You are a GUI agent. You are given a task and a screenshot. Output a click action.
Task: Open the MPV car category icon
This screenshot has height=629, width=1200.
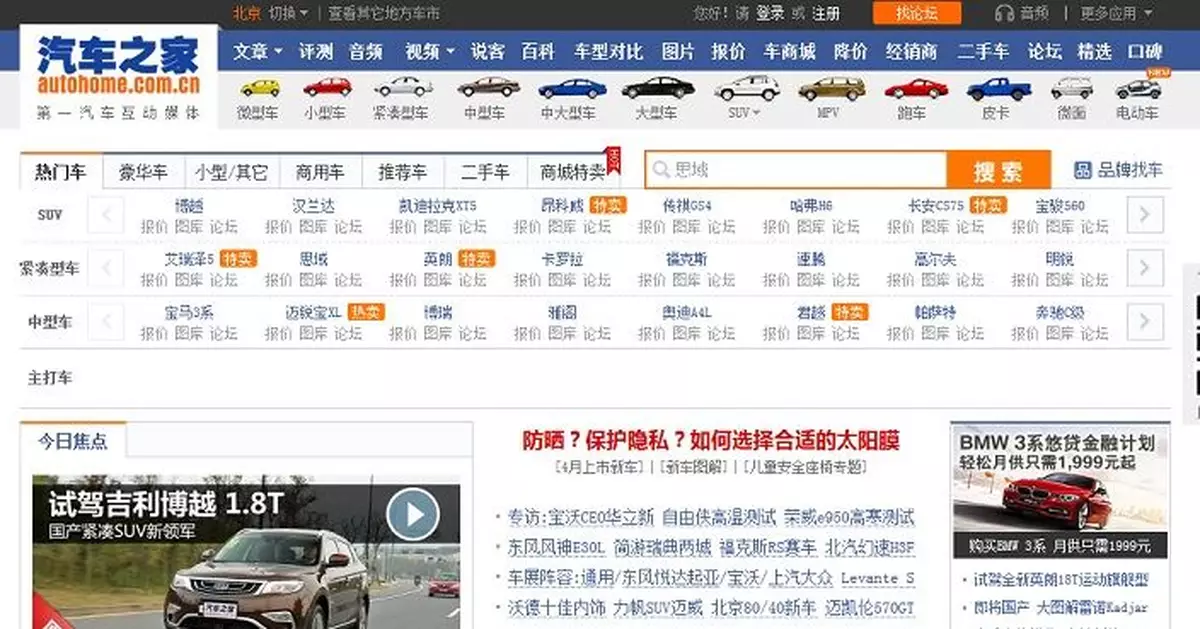click(831, 88)
